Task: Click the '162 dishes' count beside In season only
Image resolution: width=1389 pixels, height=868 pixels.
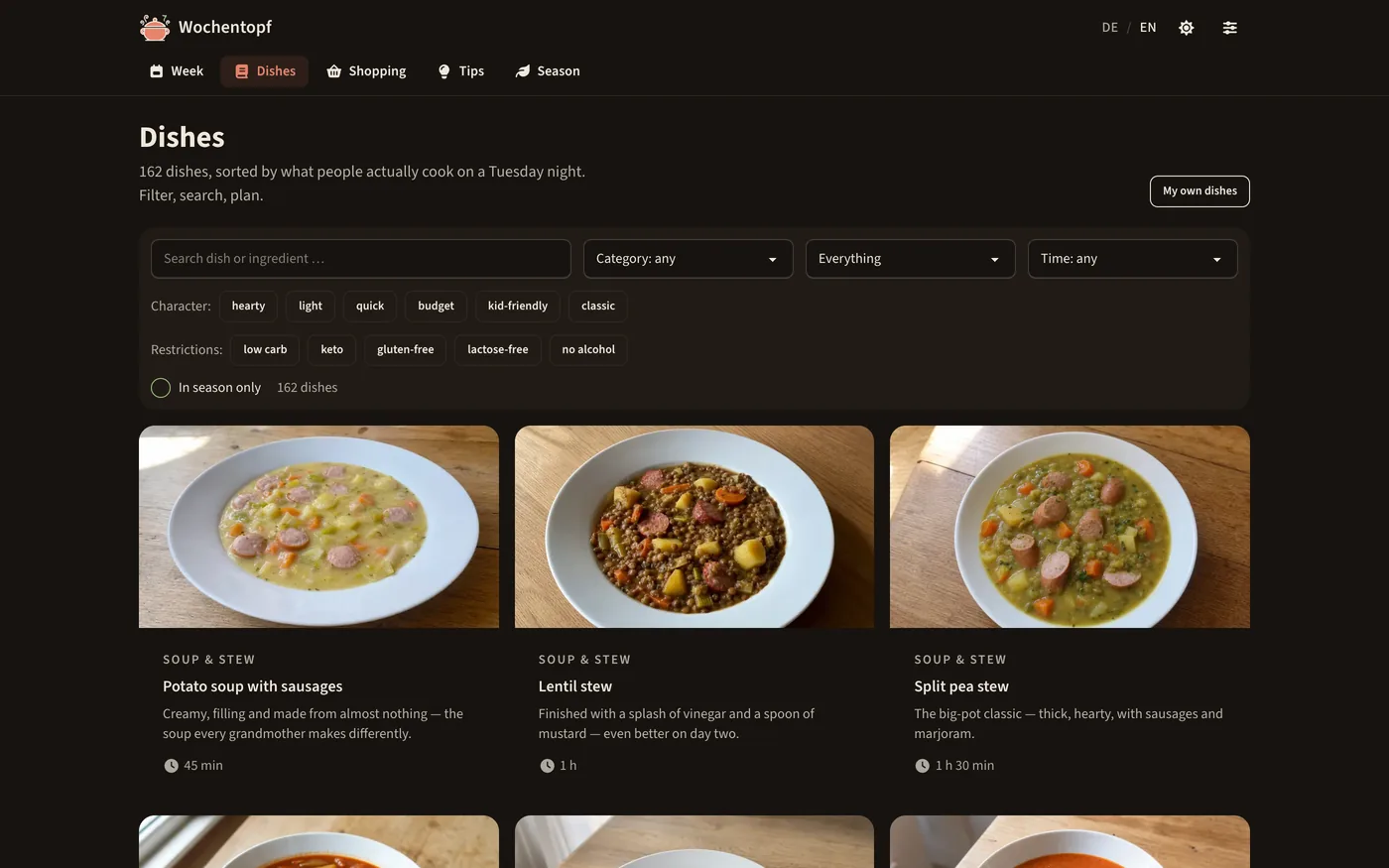Action: (x=308, y=388)
